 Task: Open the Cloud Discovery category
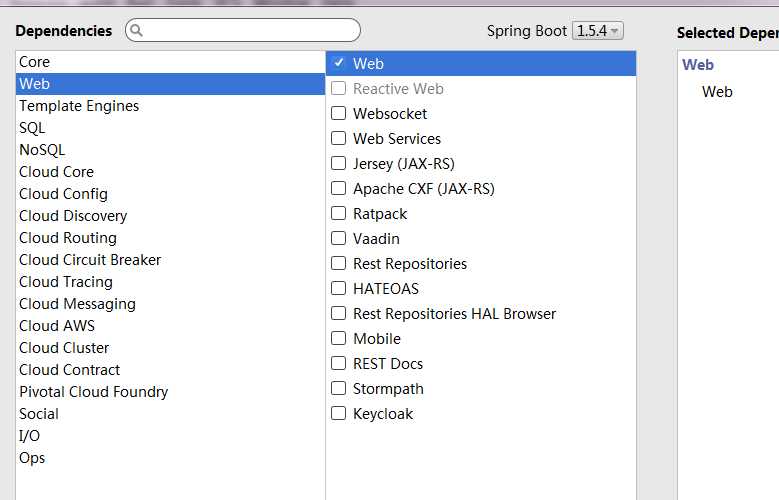tap(170, 216)
